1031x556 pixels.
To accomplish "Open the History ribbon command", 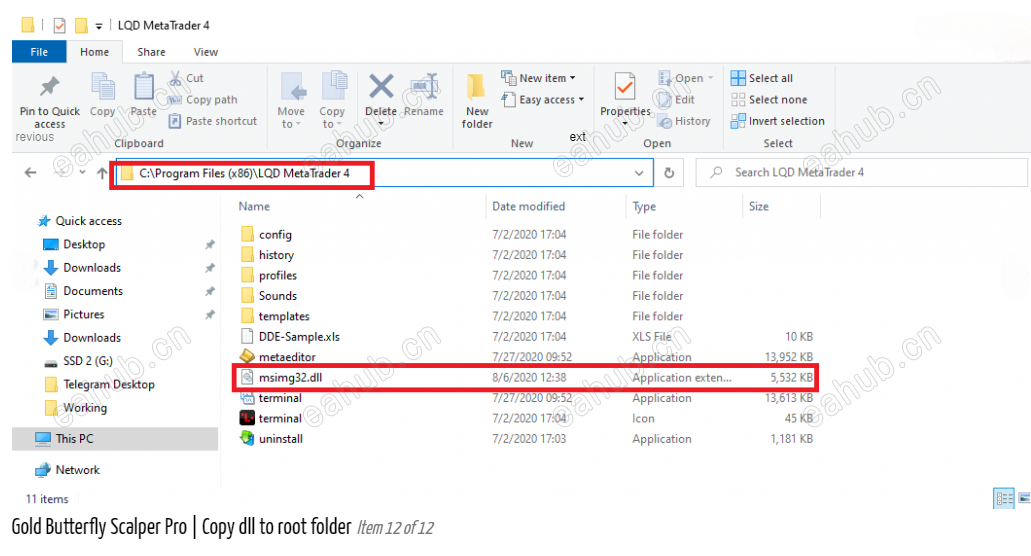I will 684,121.
